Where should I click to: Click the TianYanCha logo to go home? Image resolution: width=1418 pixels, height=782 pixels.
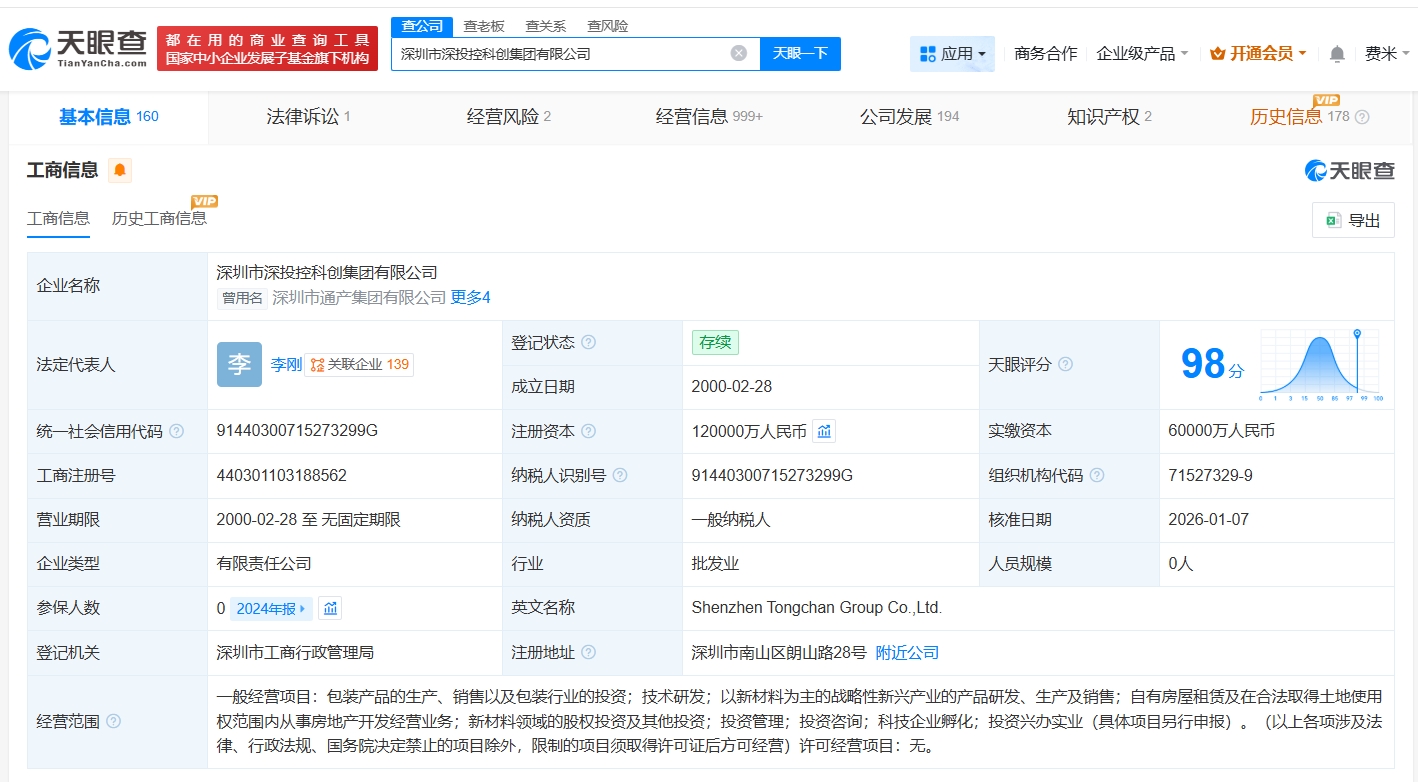click(78, 47)
